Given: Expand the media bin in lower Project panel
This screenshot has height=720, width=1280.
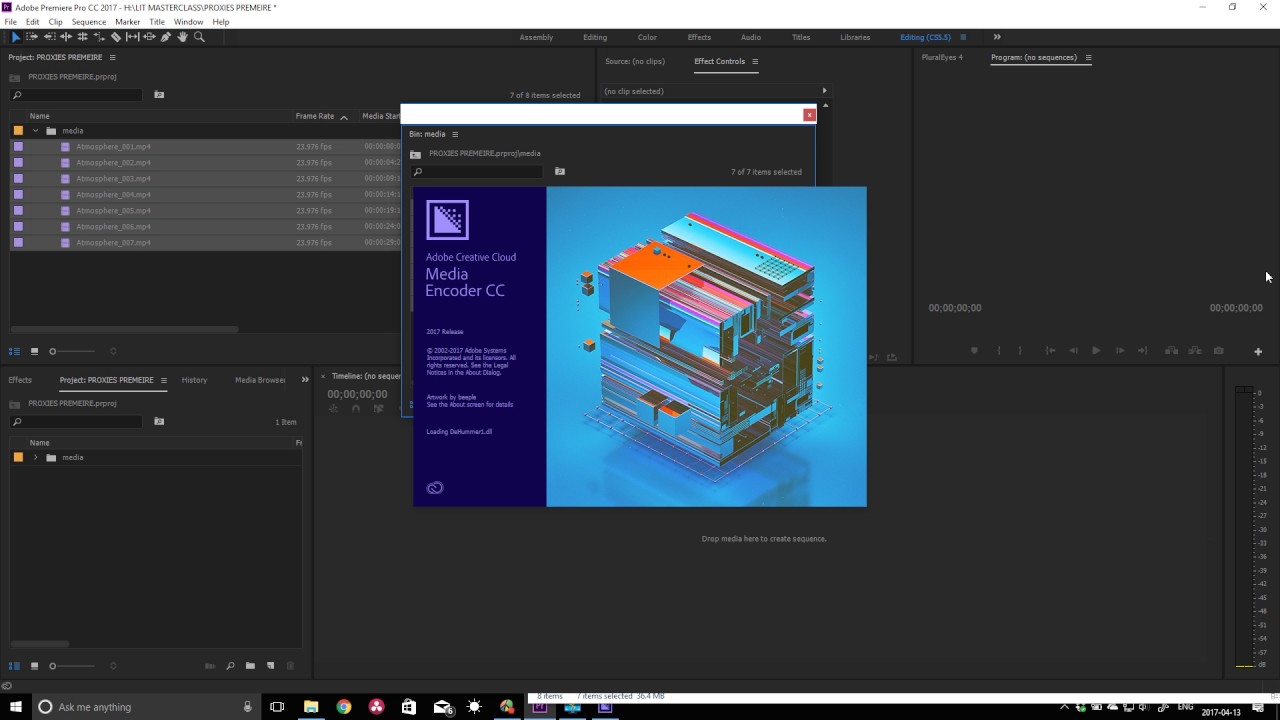Looking at the screenshot, I should click(36, 457).
